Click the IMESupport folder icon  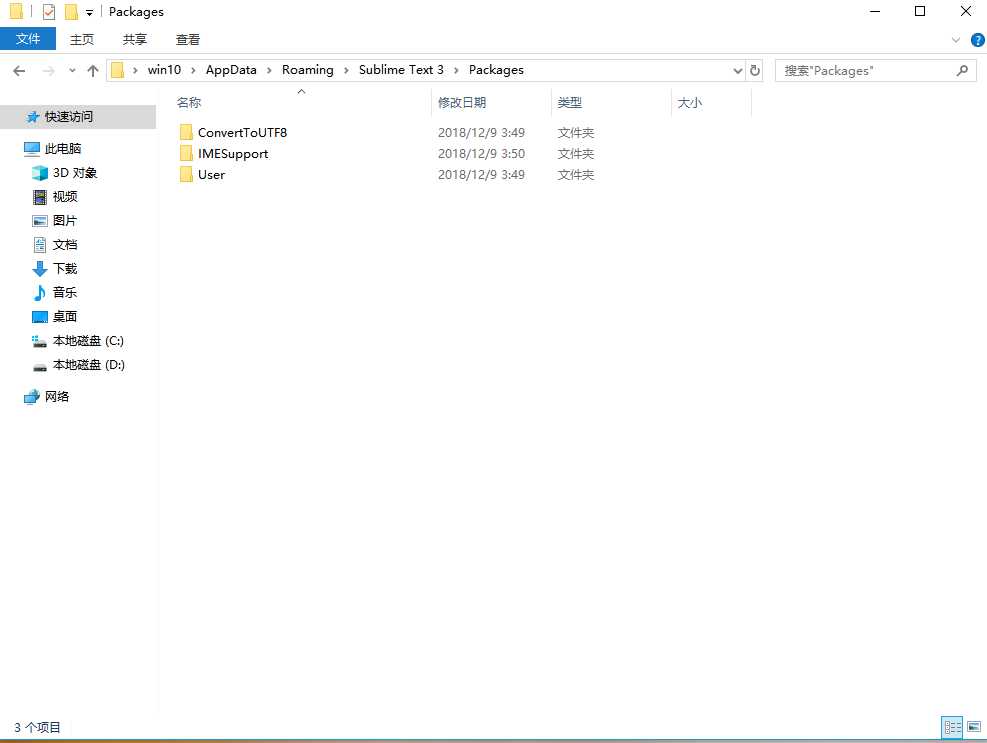click(186, 154)
